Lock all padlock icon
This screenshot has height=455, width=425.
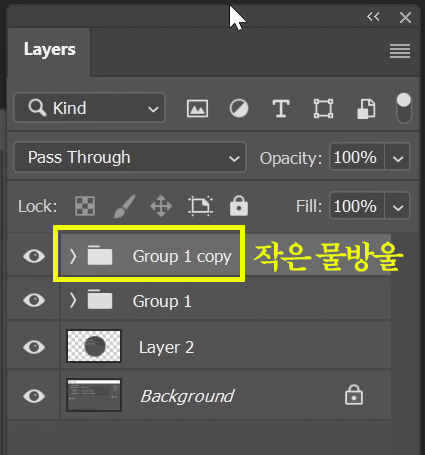(x=239, y=205)
